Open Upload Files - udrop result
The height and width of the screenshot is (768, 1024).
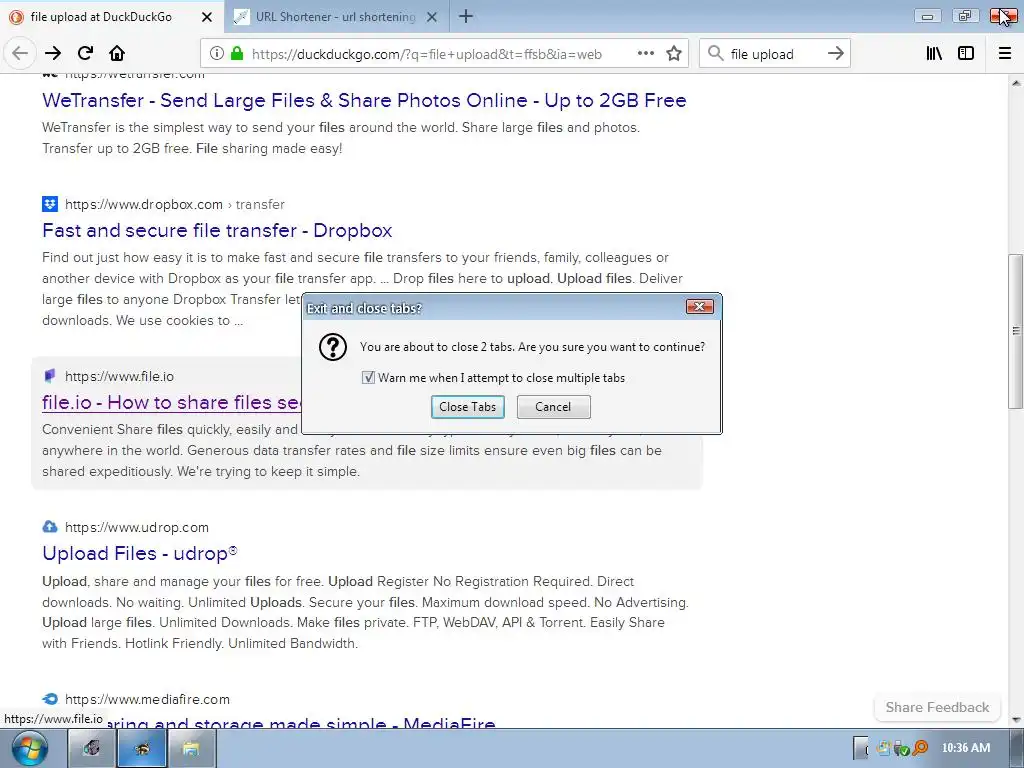coord(140,553)
